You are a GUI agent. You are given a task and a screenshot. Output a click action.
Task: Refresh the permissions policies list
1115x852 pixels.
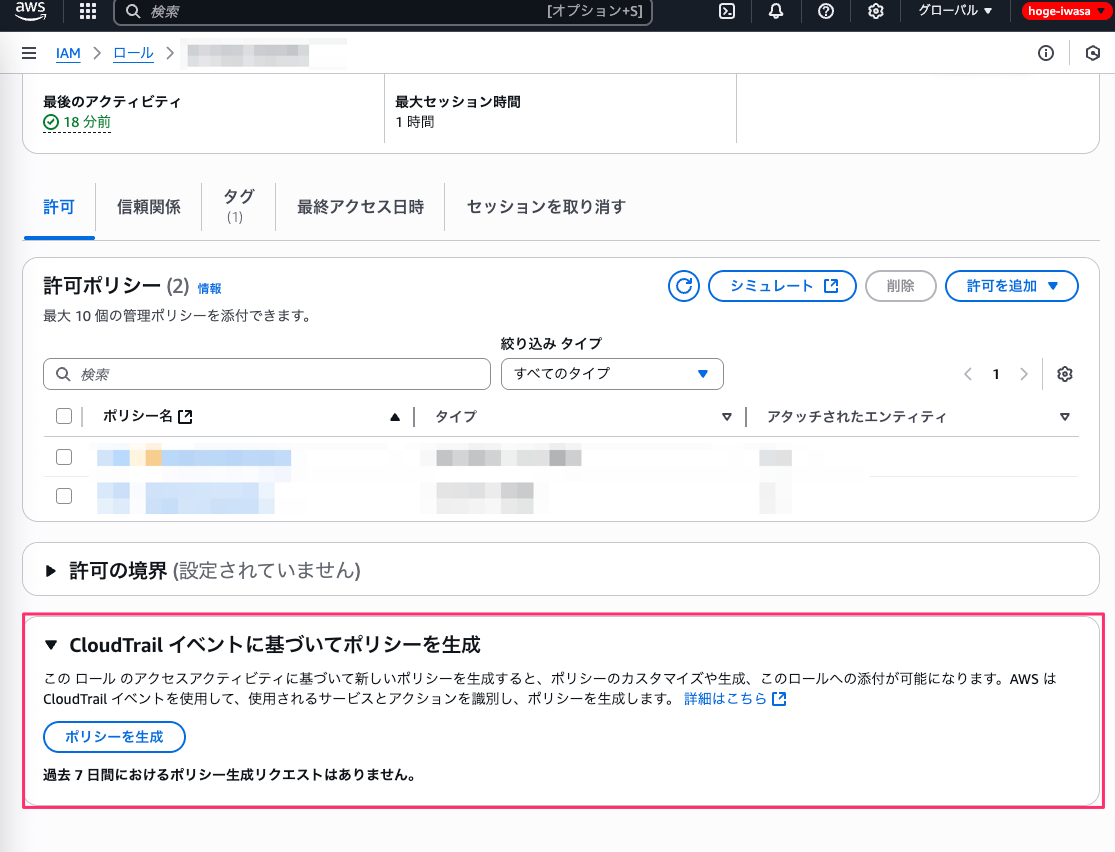683,286
